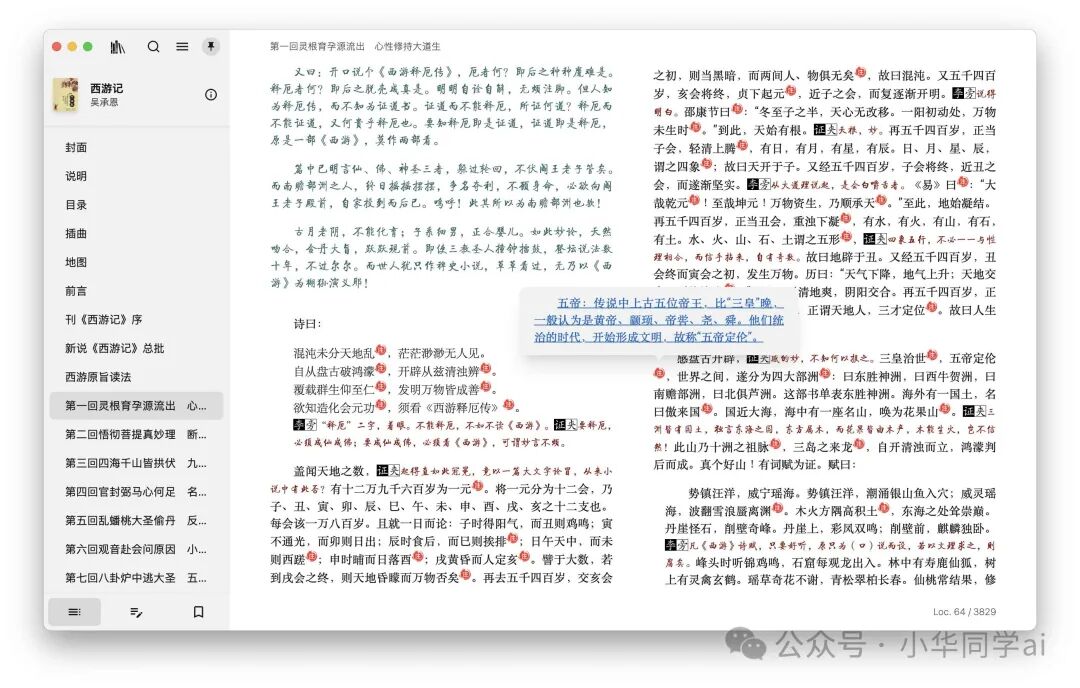Select 第六回观音赴会问原因 chapter
The width and height of the screenshot is (1080, 688).
136,550
